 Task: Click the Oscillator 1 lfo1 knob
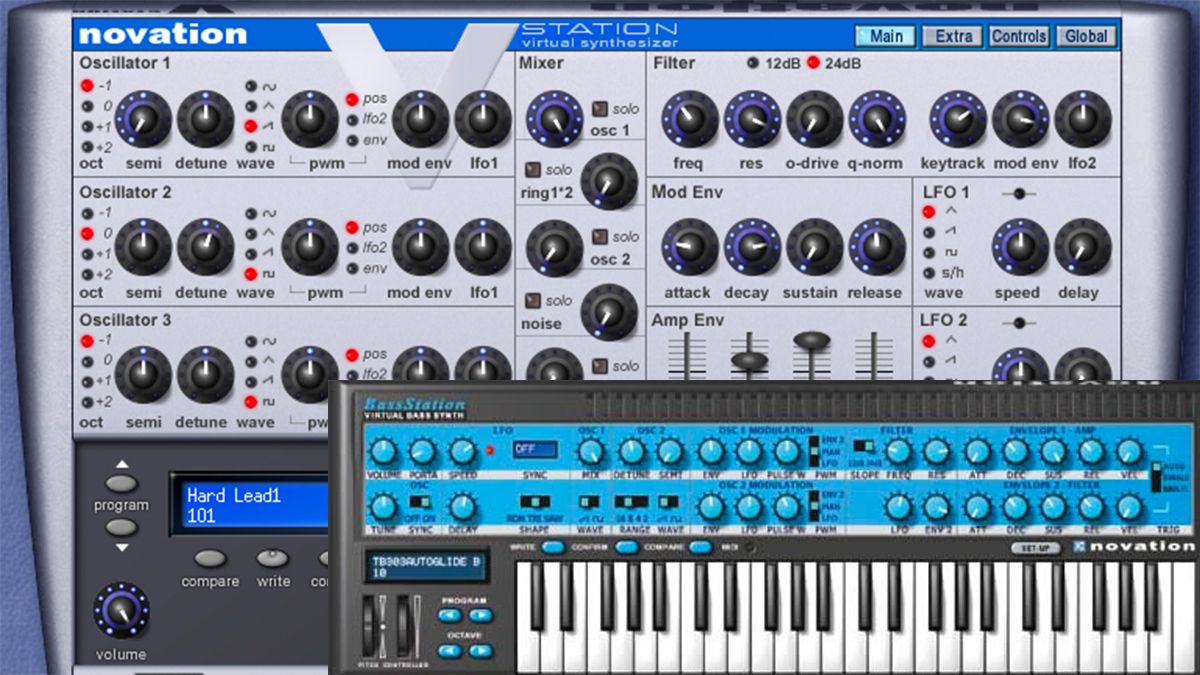483,119
